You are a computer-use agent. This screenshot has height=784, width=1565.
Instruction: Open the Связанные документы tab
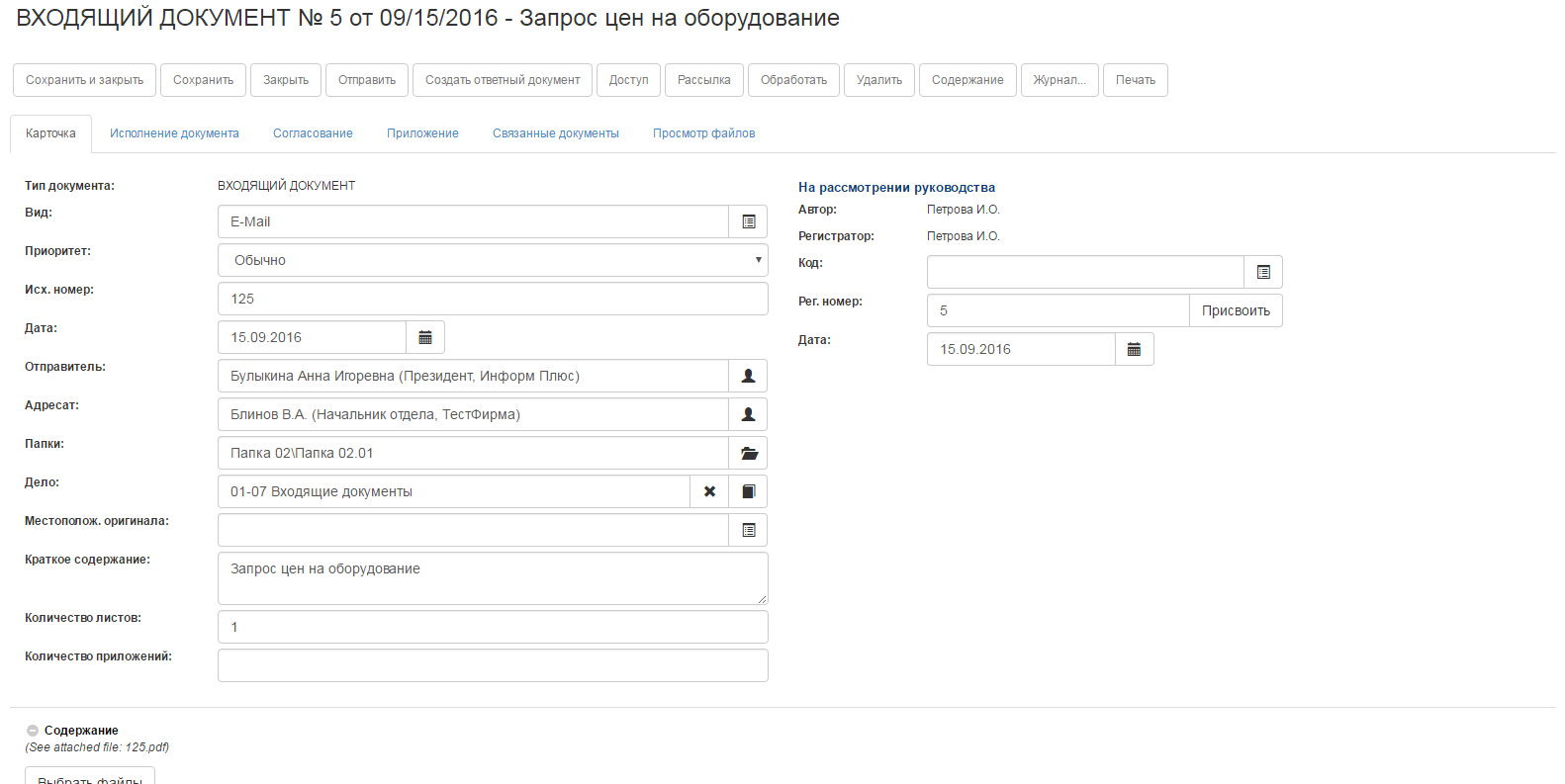coord(556,133)
